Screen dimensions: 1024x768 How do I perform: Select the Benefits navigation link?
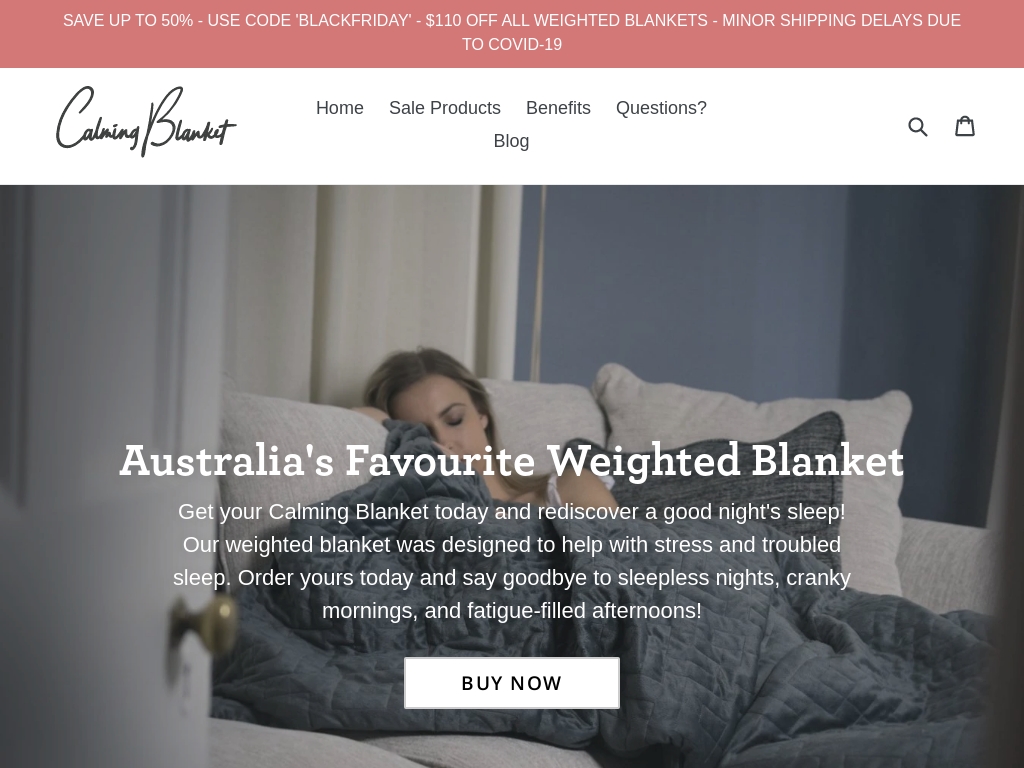pyautogui.click(x=558, y=108)
